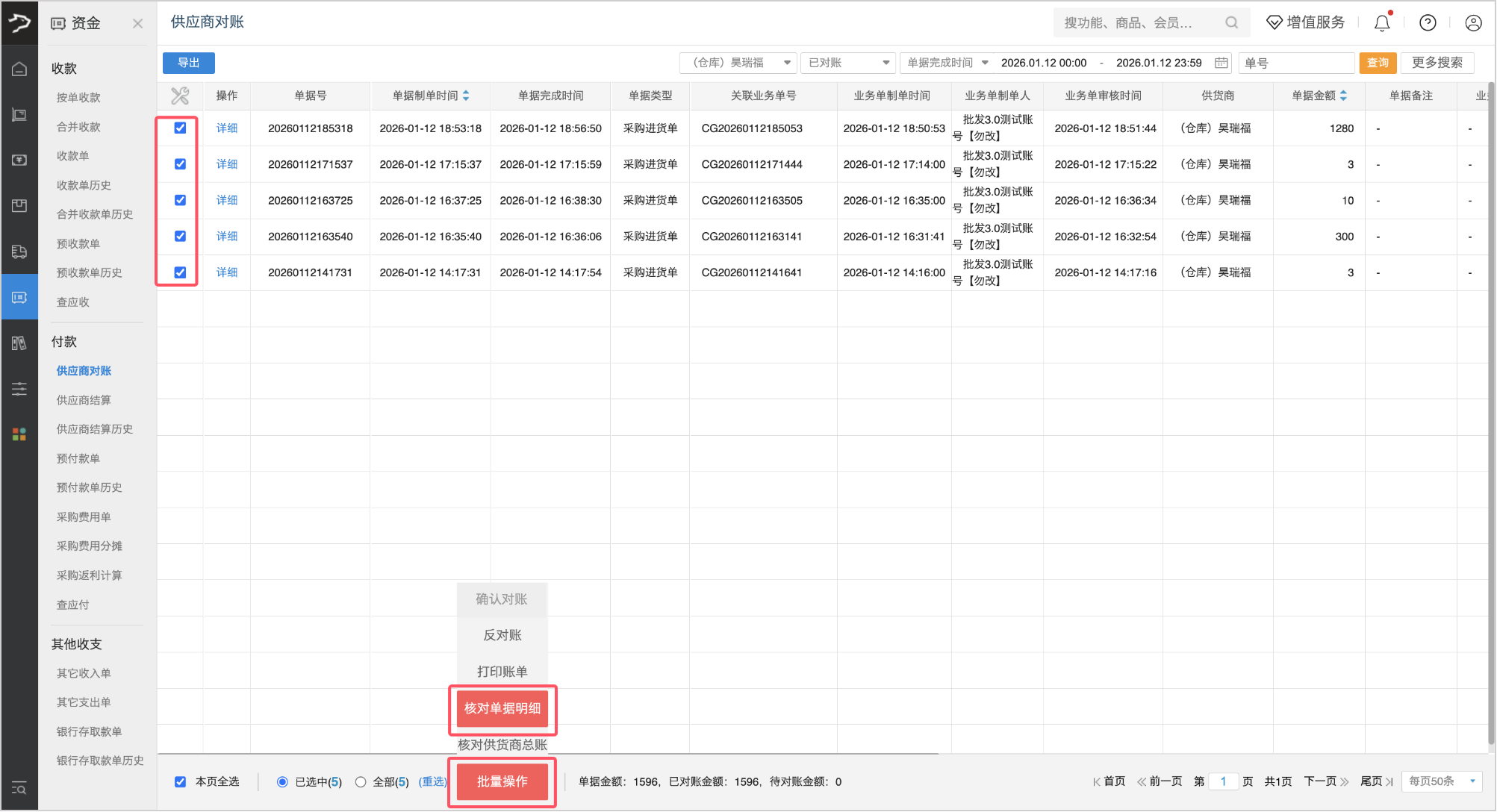Open the help question mark icon
Viewport: 1497px width, 812px height.
tap(1428, 23)
